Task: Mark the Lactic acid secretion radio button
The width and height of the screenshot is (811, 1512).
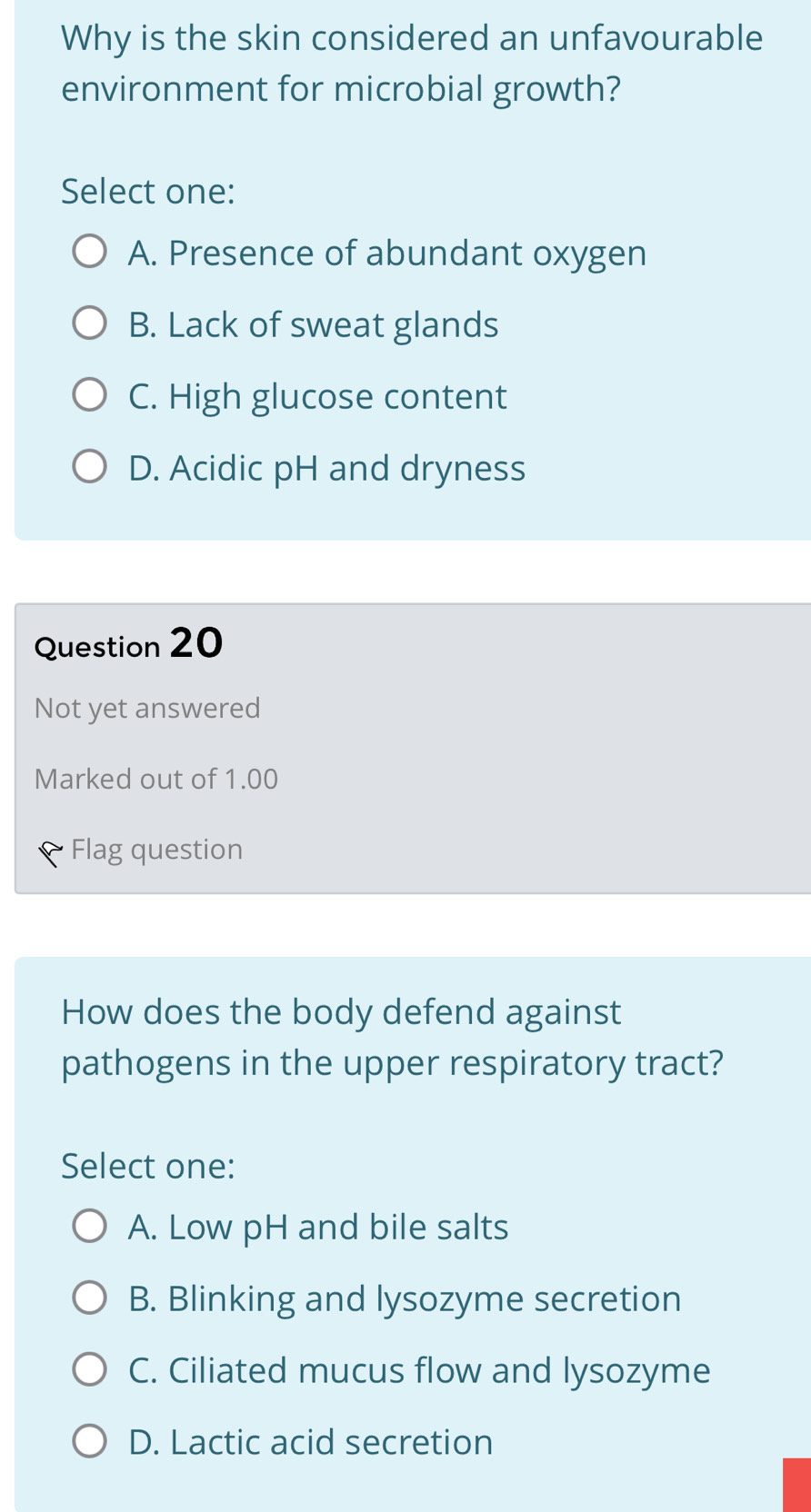Action: (x=89, y=1441)
